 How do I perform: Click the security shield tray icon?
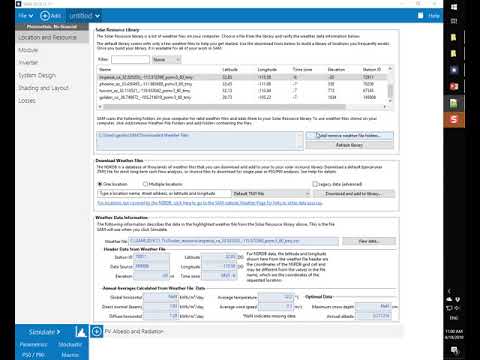[x=458, y=299]
